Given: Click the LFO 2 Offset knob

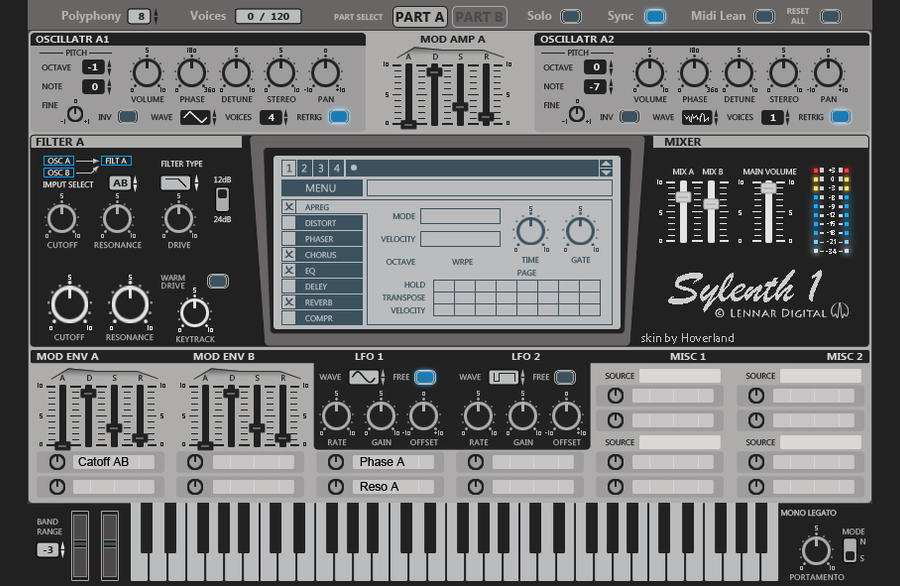Looking at the screenshot, I should point(567,417).
